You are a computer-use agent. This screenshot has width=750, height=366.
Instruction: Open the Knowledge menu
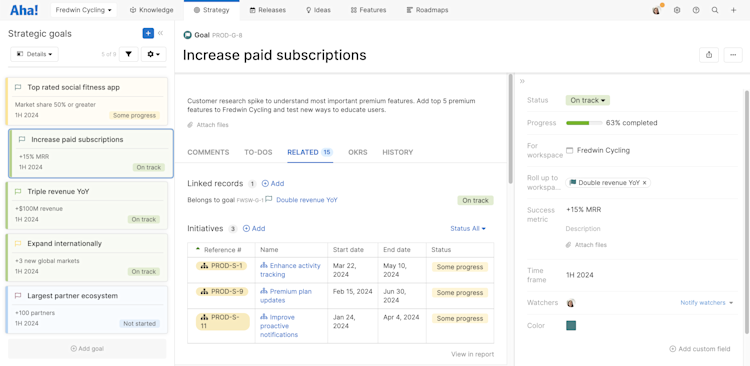(152, 10)
